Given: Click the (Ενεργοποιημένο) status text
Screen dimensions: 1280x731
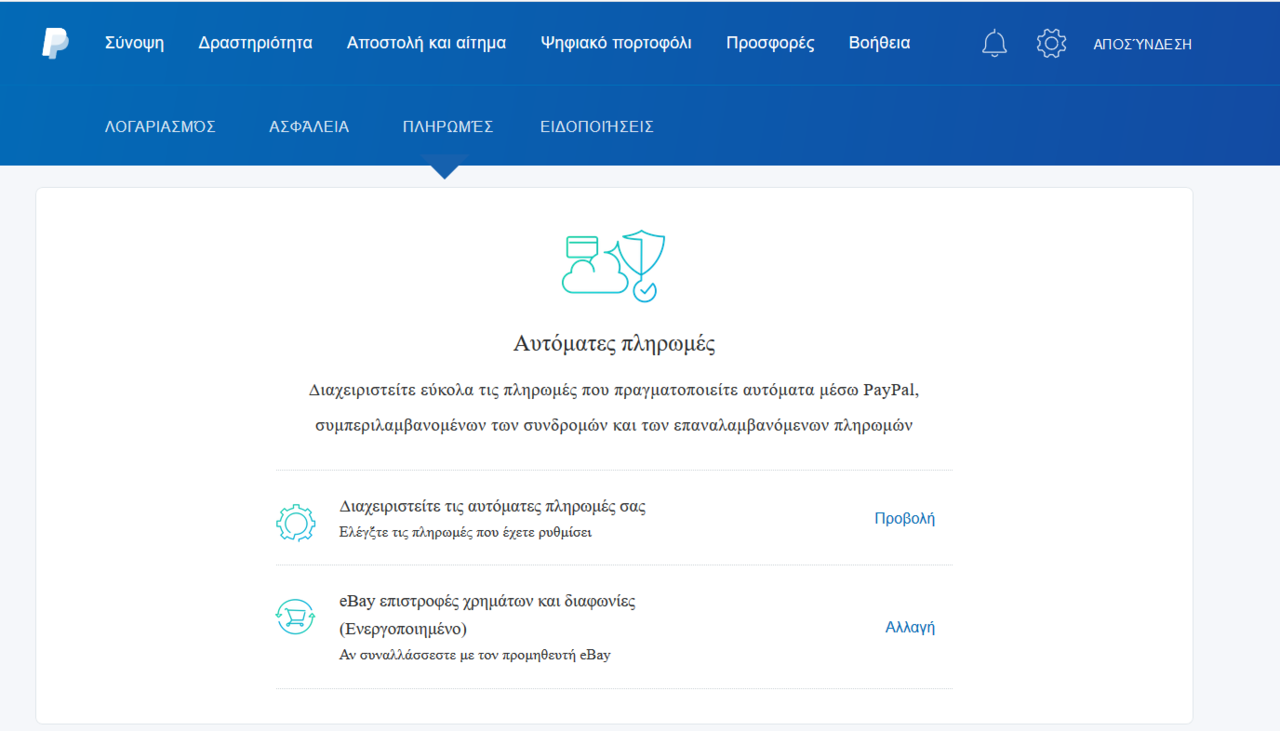Looking at the screenshot, I should click(403, 629).
